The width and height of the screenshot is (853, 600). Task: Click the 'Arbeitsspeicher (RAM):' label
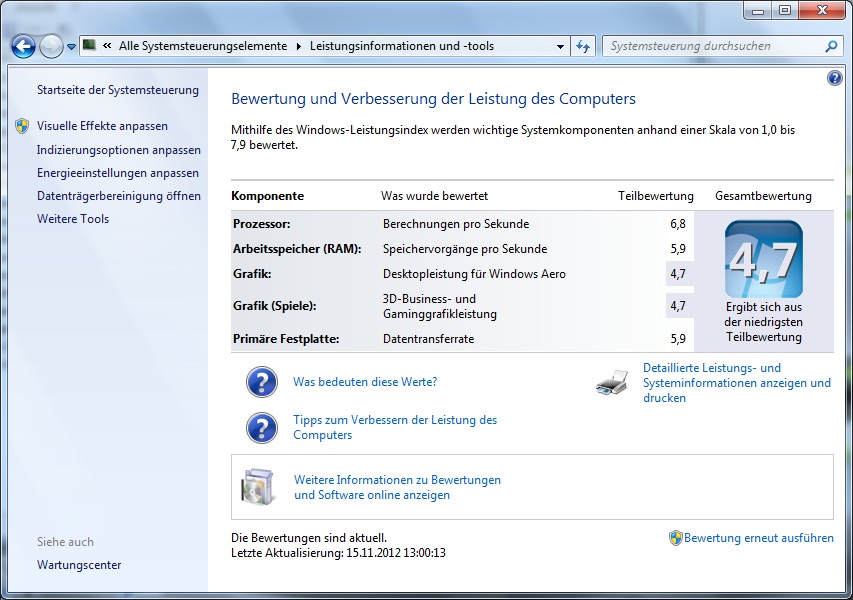tap(297, 249)
